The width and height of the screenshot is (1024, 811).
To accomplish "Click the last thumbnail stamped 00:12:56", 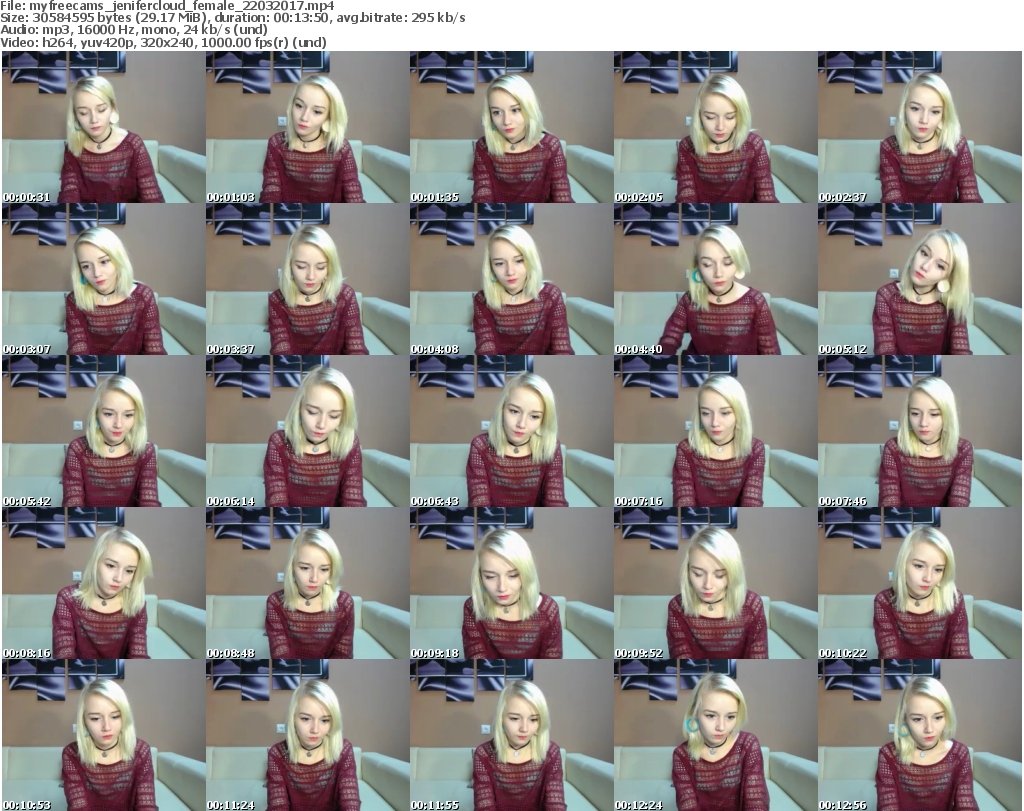I will (x=920, y=735).
